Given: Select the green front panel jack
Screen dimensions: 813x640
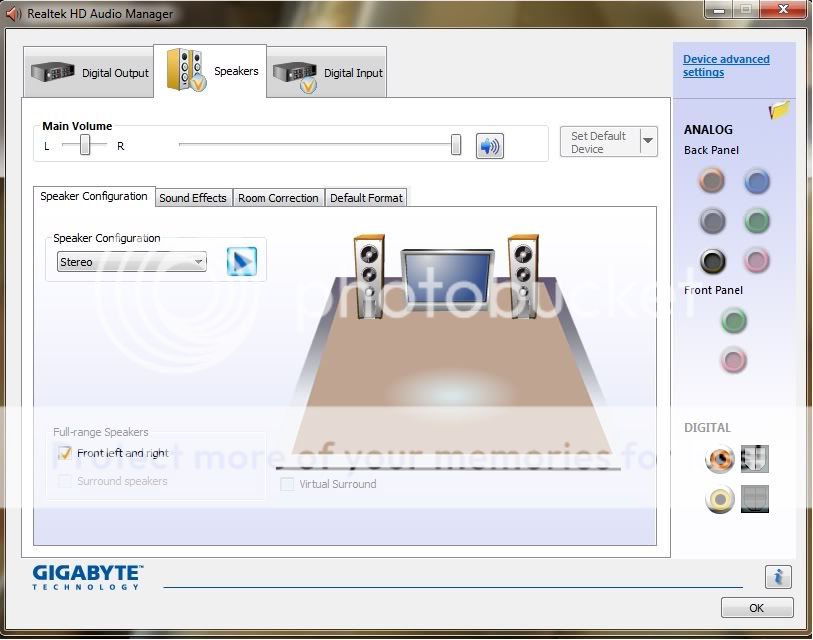Looking at the screenshot, I should 734,321.
